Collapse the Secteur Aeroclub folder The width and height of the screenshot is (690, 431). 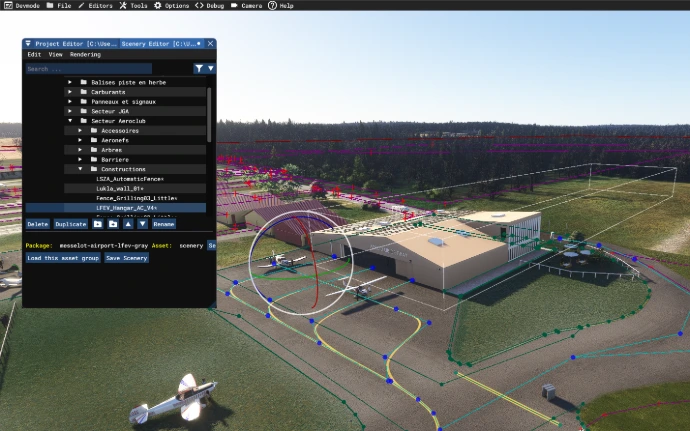(70, 121)
